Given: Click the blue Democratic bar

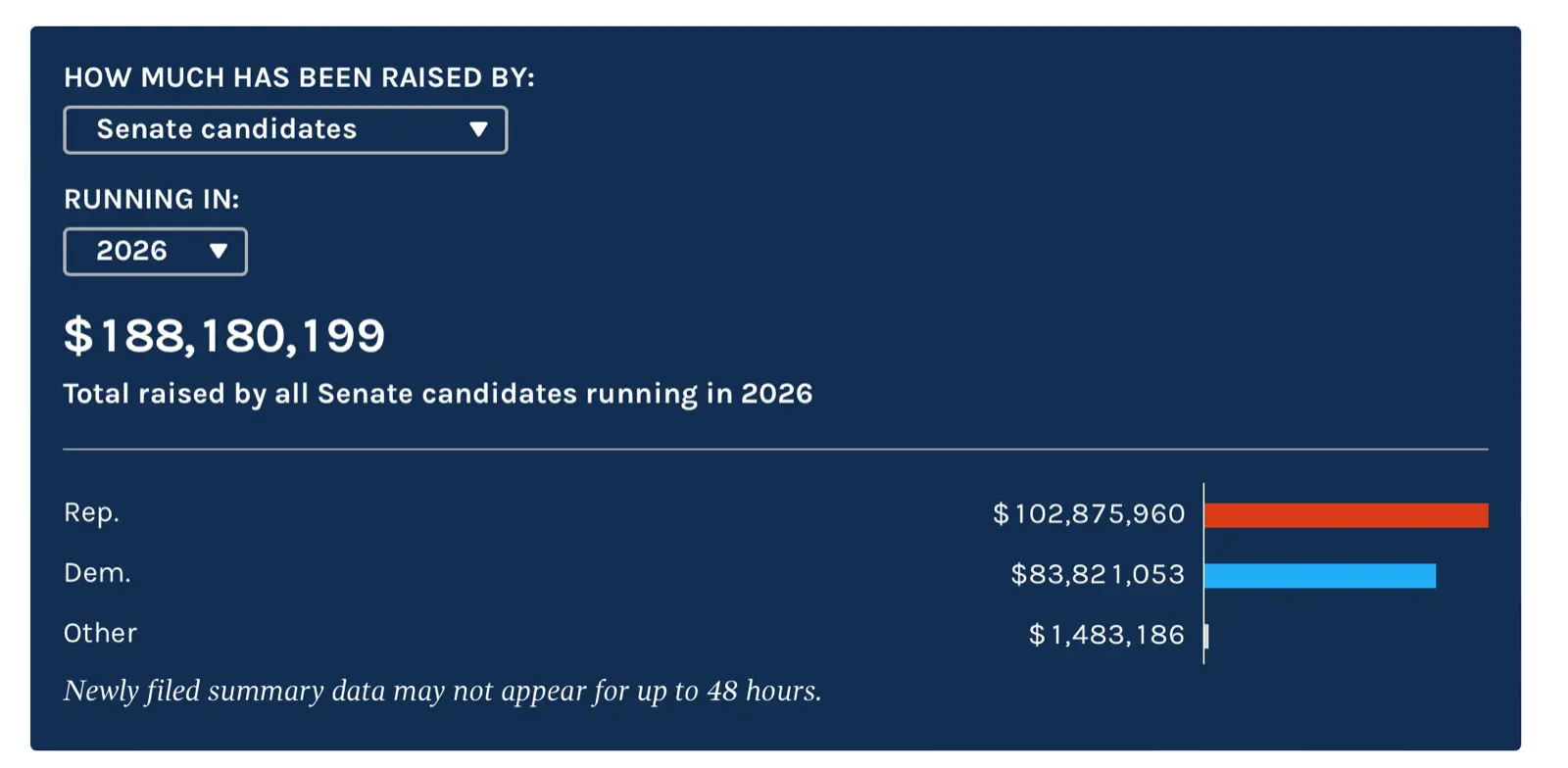Looking at the screenshot, I should click(x=1319, y=576).
